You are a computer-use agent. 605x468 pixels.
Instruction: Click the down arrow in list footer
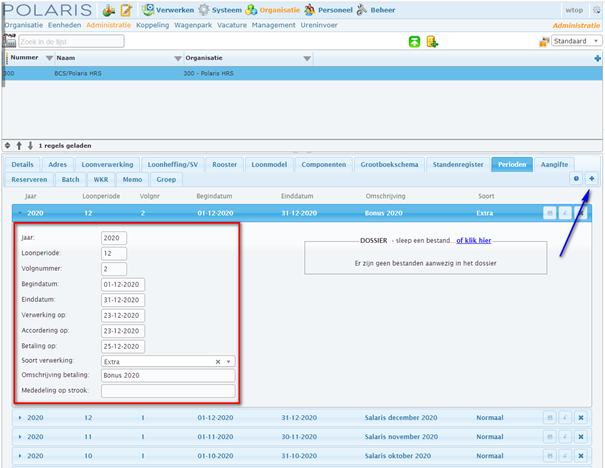[30, 146]
